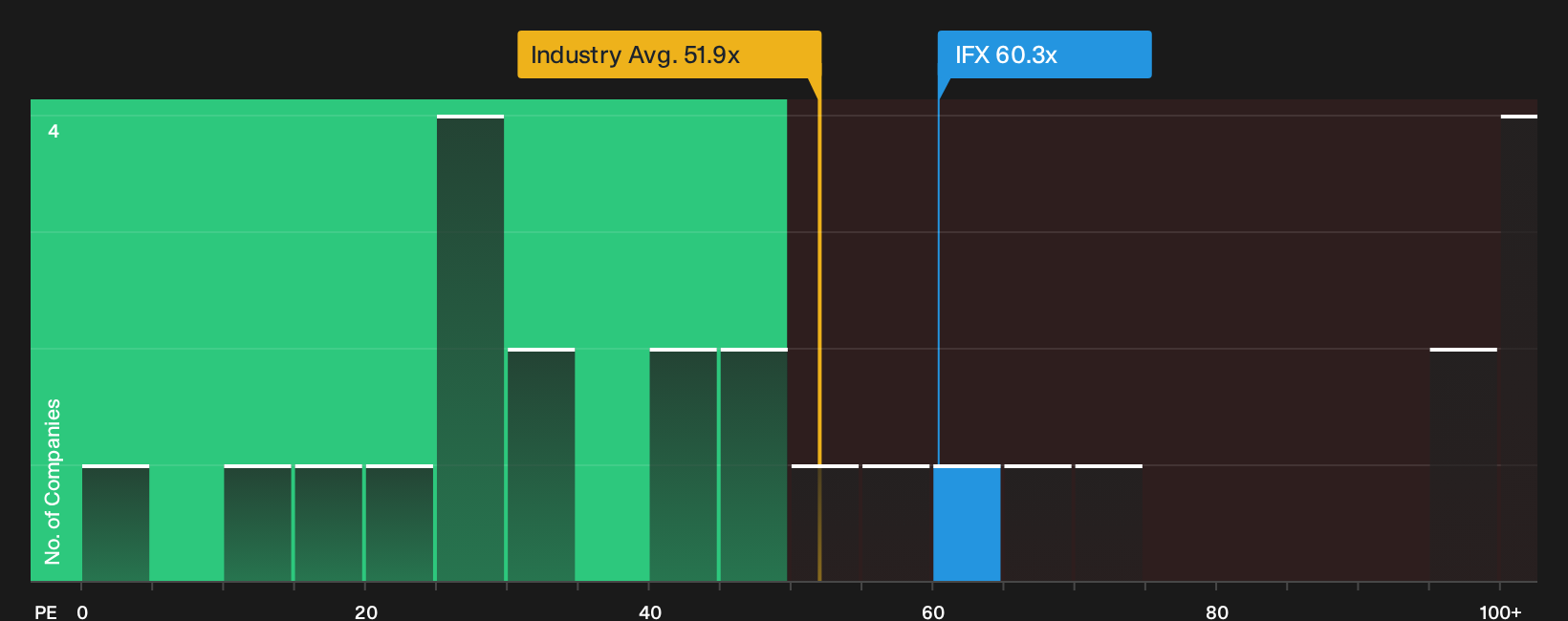
Task: Click the Industry Avg. 51.9x label
Action: 669,54
